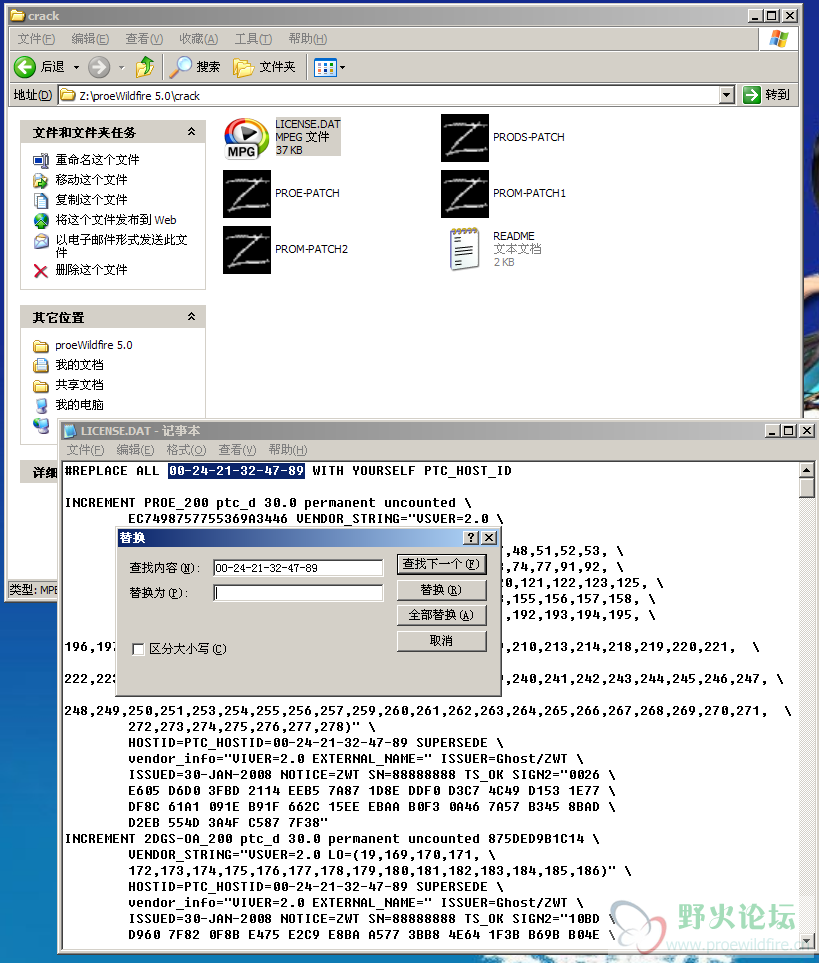Screen dimensions: 819x963
Task: Select the README text document icon
Action: (x=464, y=249)
